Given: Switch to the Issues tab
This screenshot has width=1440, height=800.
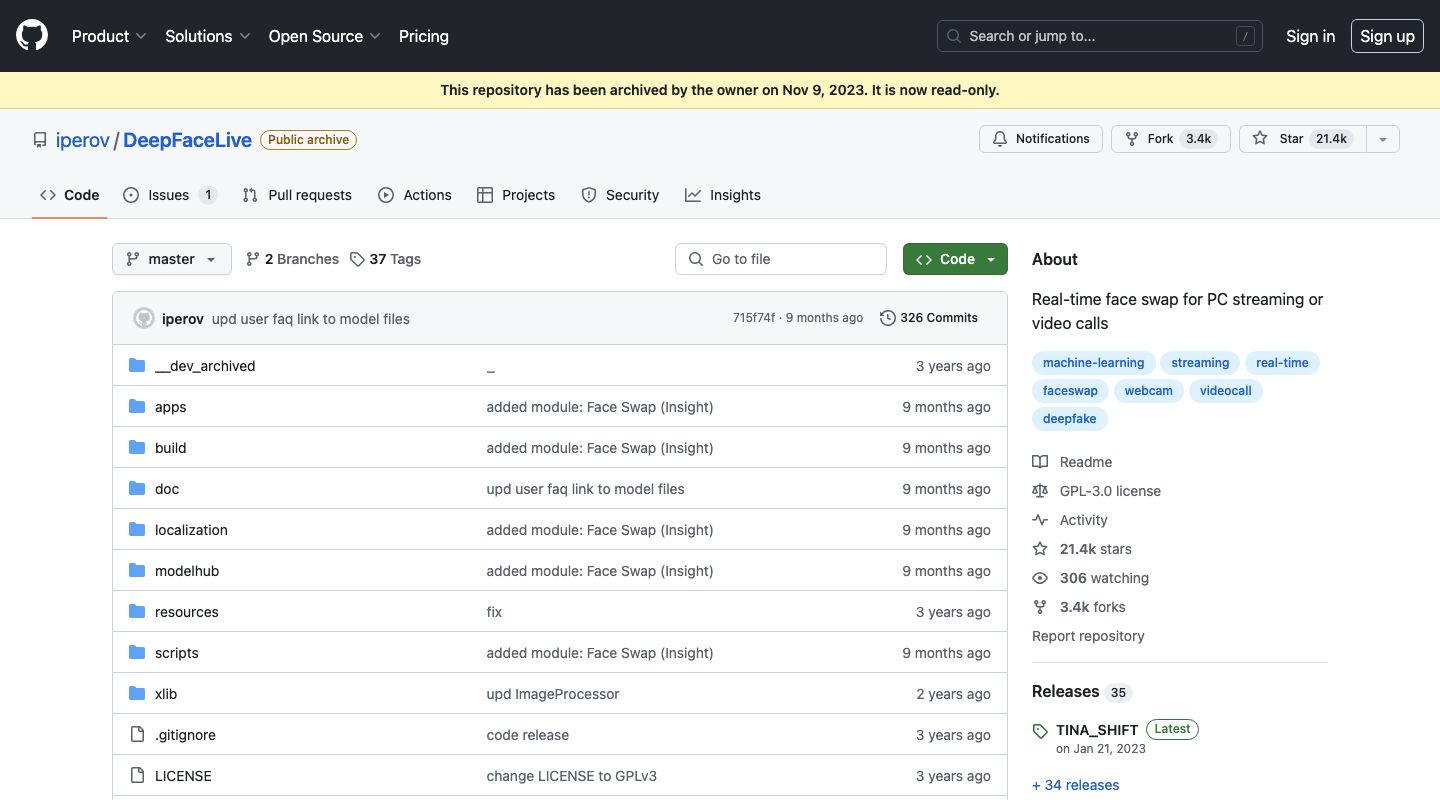Looking at the screenshot, I should pyautogui.click(x=170, y=195).
